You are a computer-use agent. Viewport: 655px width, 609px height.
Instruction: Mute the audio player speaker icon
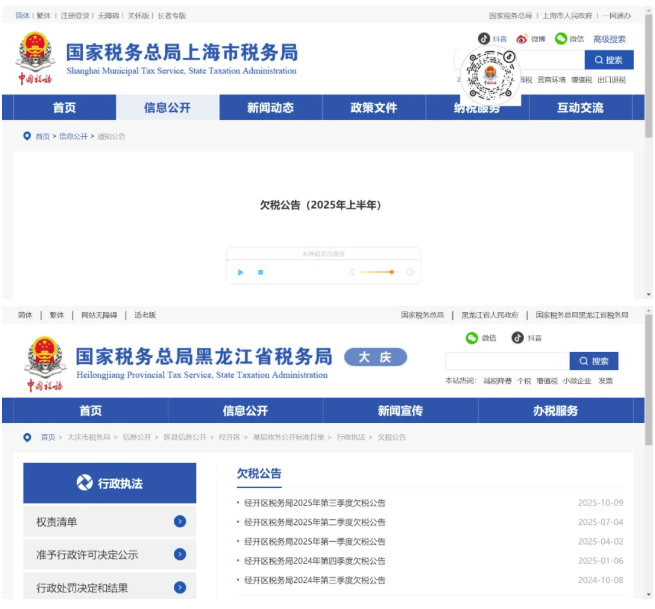[351, 272]
